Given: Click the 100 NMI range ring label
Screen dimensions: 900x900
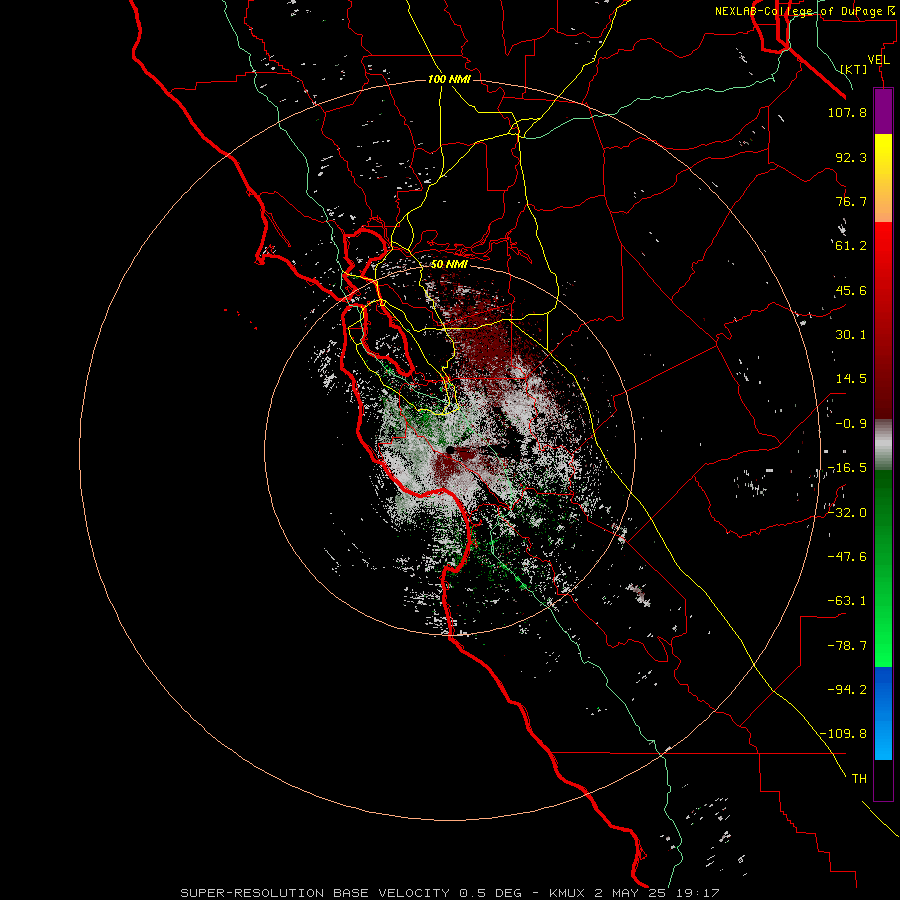Looking at the screenshot, I should point(449,79).
